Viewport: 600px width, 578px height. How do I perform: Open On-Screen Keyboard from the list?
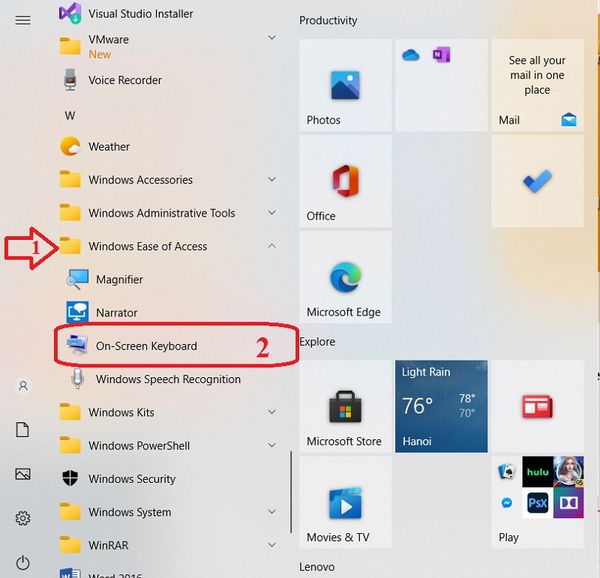coord(146,346)
